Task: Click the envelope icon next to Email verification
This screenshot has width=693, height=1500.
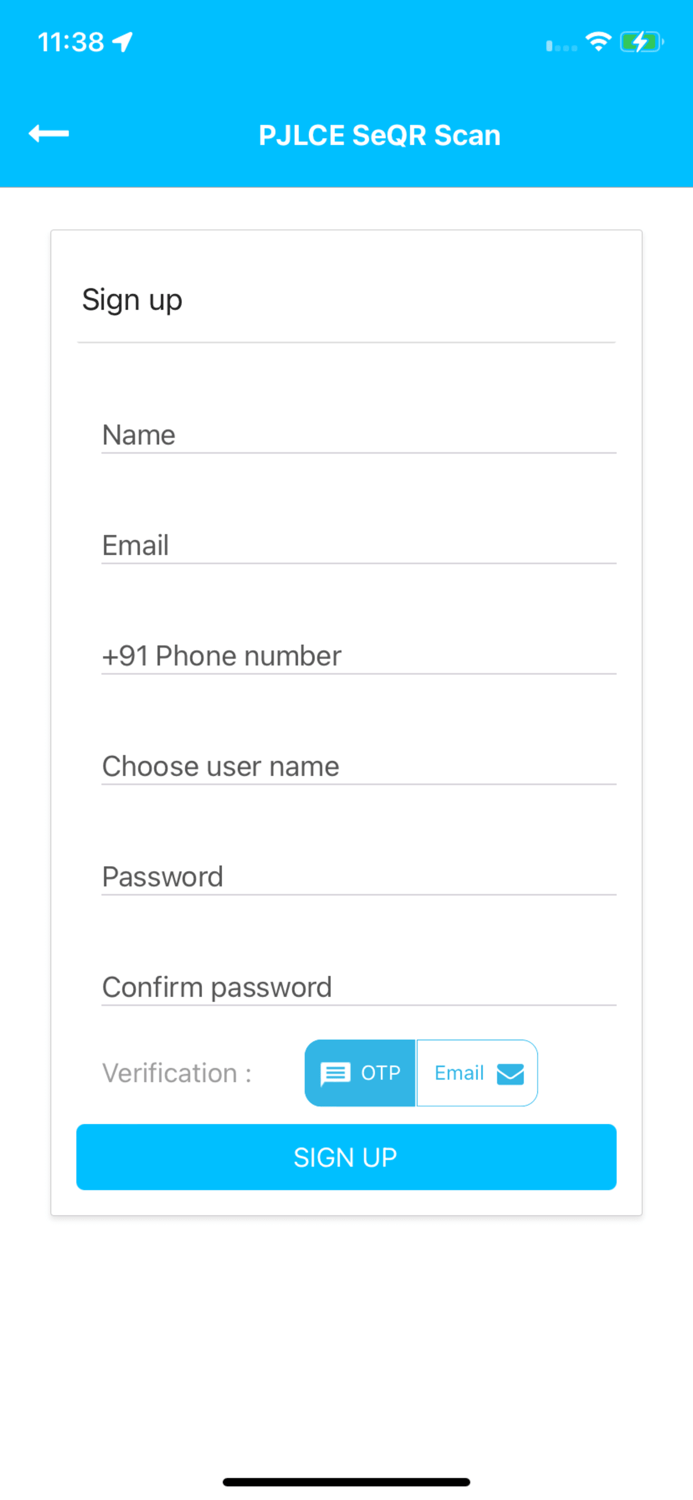Action: pos(511,1073)
